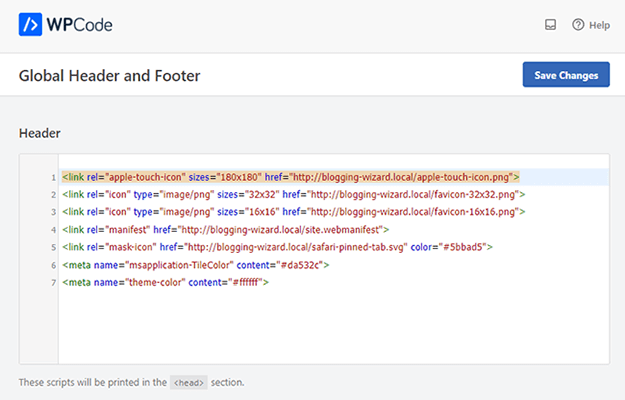The width and height of the screenshot is (625, 400).
Task: Click the Save Changes button
Action: coord(565,75)
